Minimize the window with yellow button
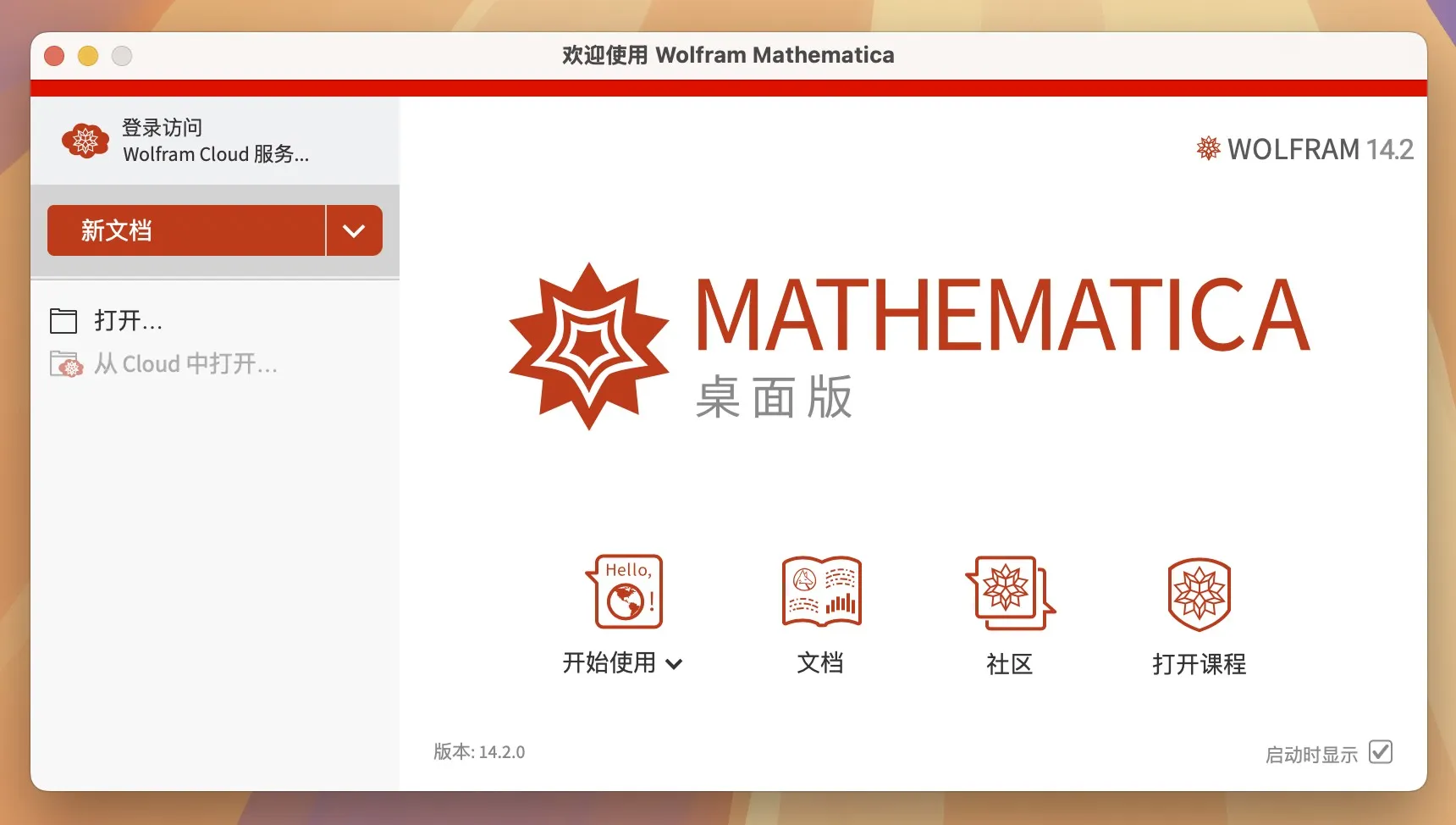 coord(88,56)
